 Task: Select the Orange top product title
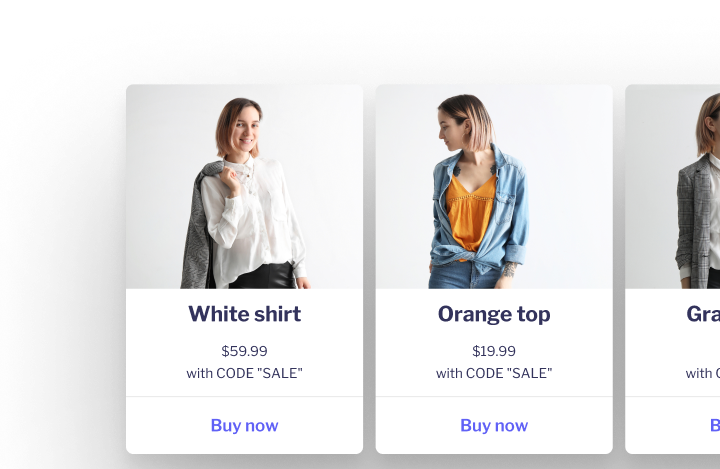(x=494, y=314)
